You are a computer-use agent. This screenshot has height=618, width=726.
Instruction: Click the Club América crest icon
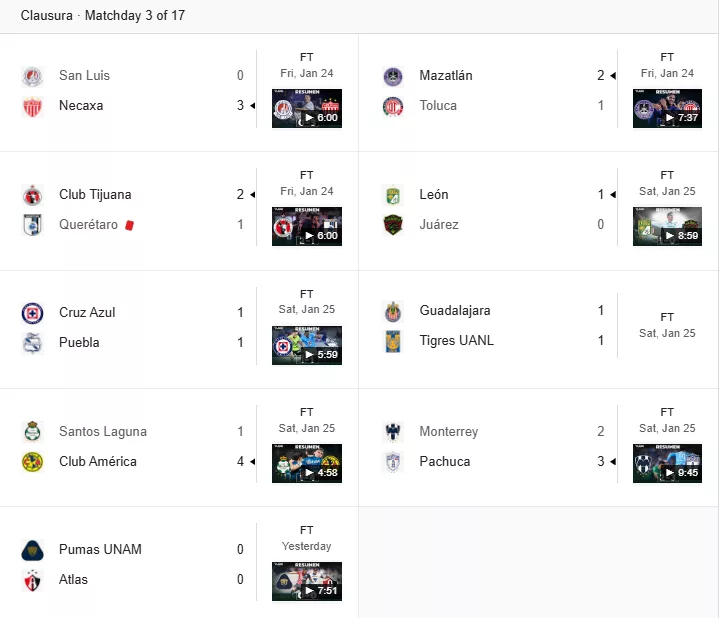pos(32,462)
